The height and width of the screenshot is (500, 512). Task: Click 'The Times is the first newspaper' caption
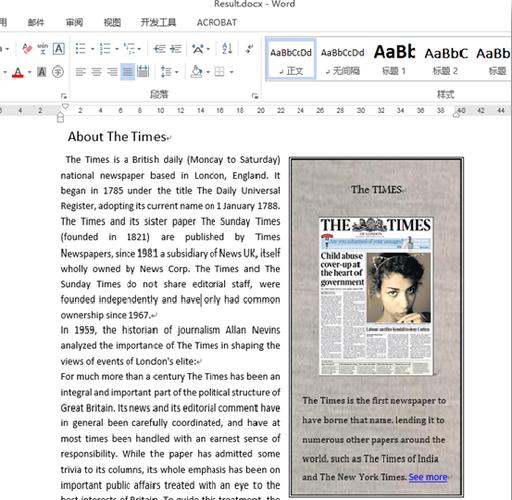point(374,401)
